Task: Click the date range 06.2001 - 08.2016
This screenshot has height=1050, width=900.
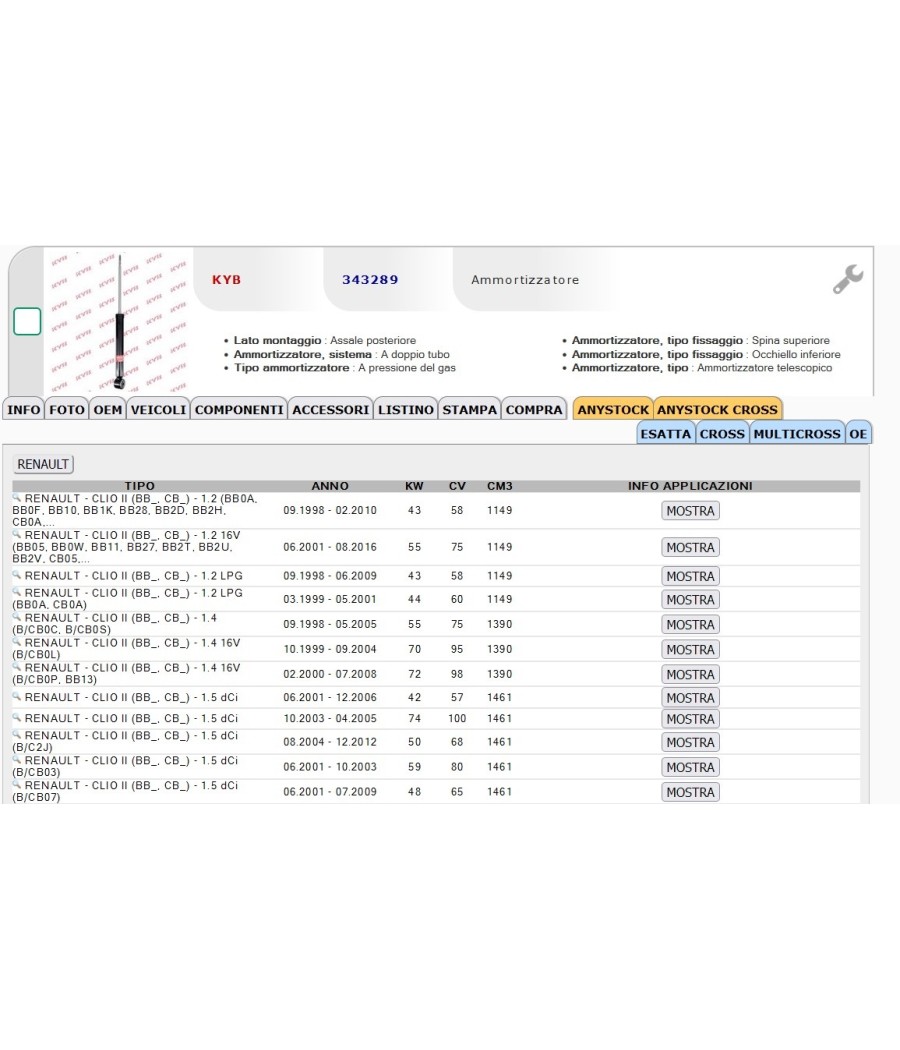Action: (330, 547)
